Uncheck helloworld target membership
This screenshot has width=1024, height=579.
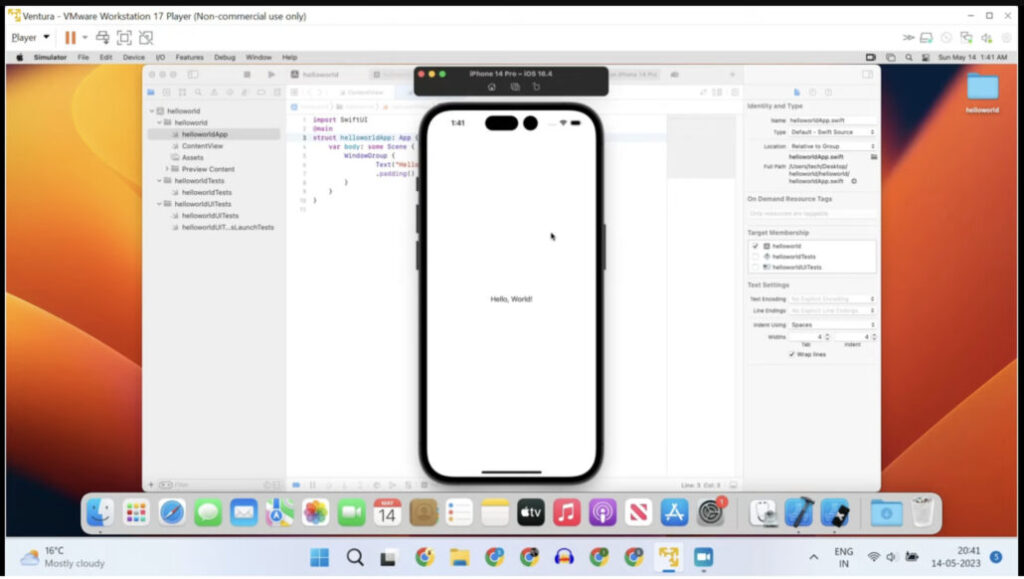(x=756, y=246)
